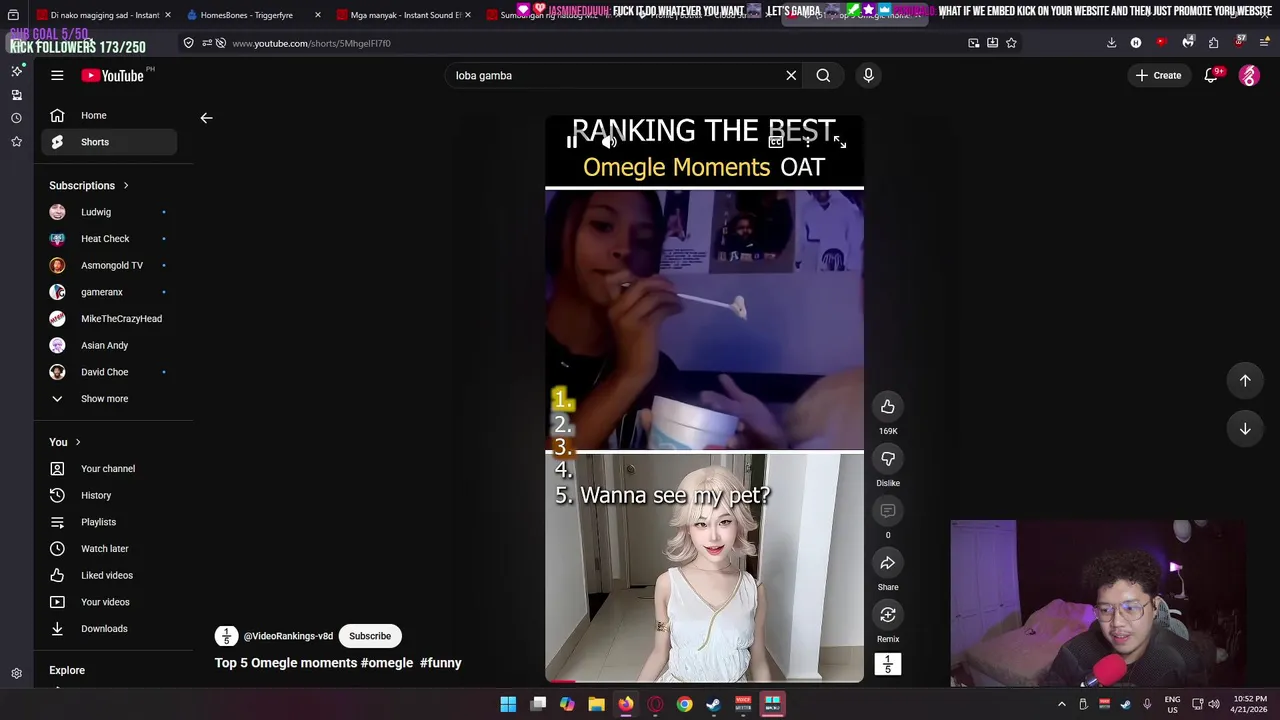Bookmark this page with the star icon
The width and height of the screenshot is (1280, 720).
[x=1011, y=43]
